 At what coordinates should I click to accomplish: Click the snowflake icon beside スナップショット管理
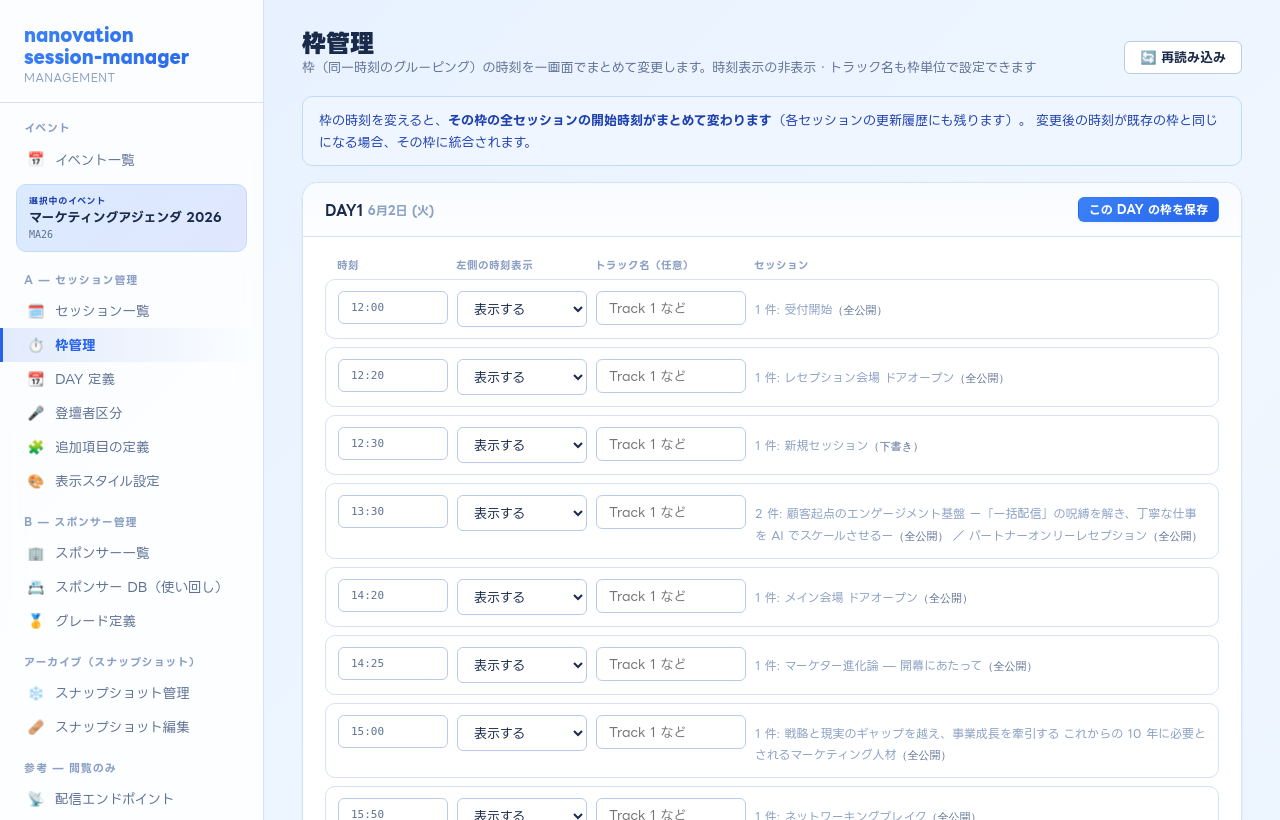(x=36, y=693)
